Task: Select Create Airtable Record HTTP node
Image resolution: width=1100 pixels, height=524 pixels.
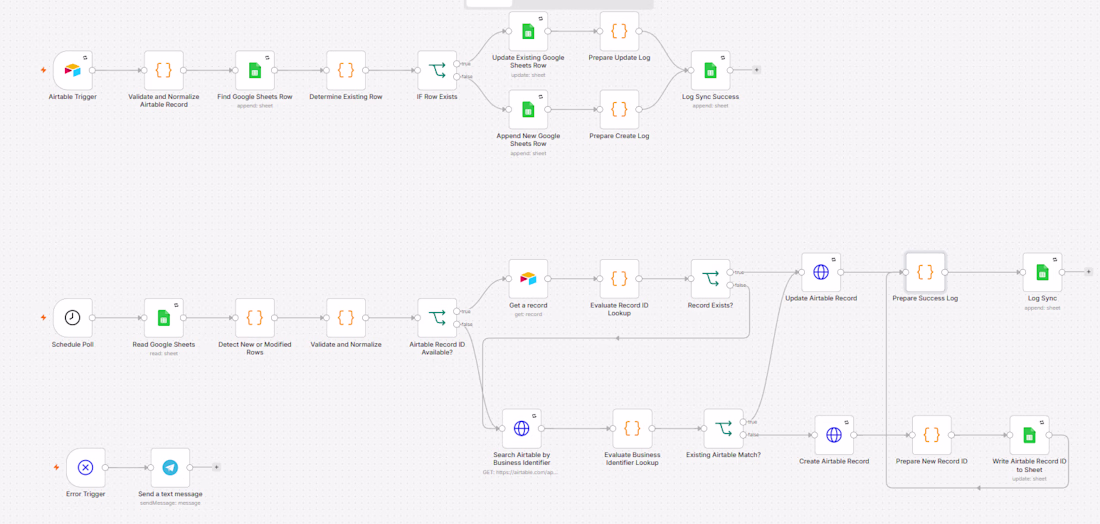Action: tap(834, 435)
